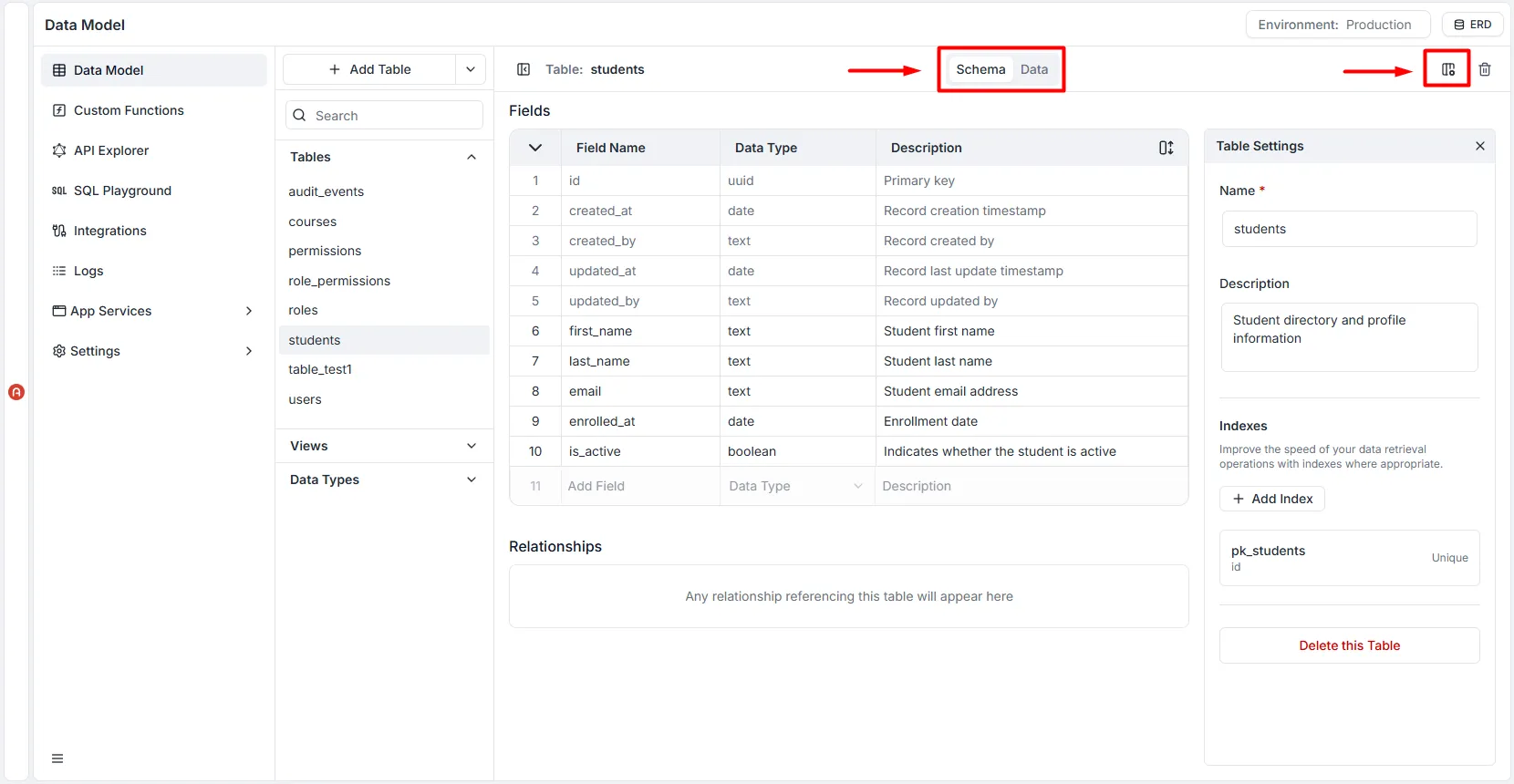Open API Explorer from sidebar
This screenshot has height=784, width=1514.
pos(110,150)
